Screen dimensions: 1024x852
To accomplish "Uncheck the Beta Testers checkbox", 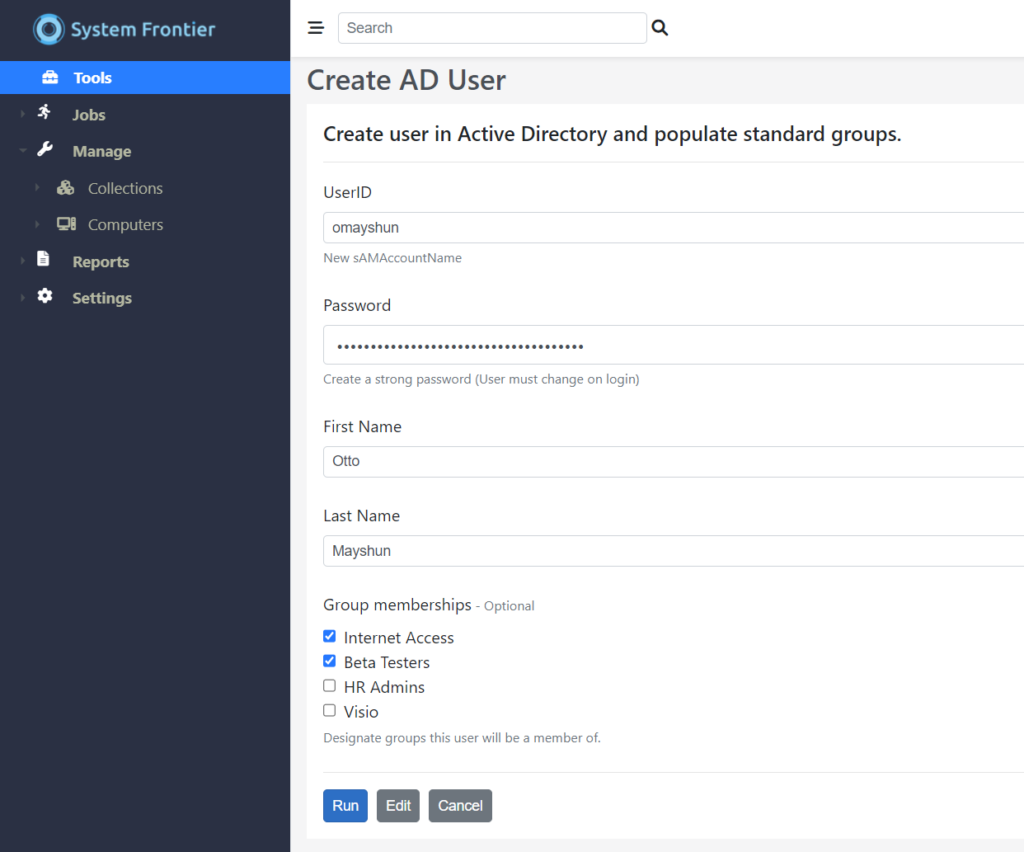I will (330, 661).
